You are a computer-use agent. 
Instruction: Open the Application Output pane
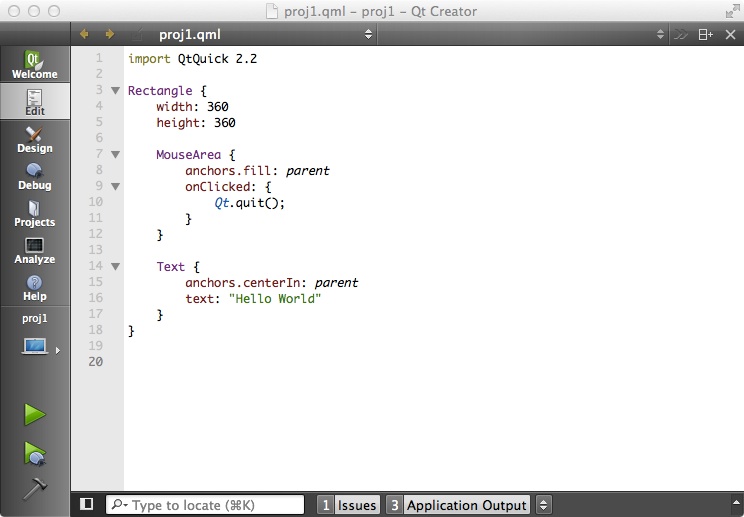click(x=457, y=505)
